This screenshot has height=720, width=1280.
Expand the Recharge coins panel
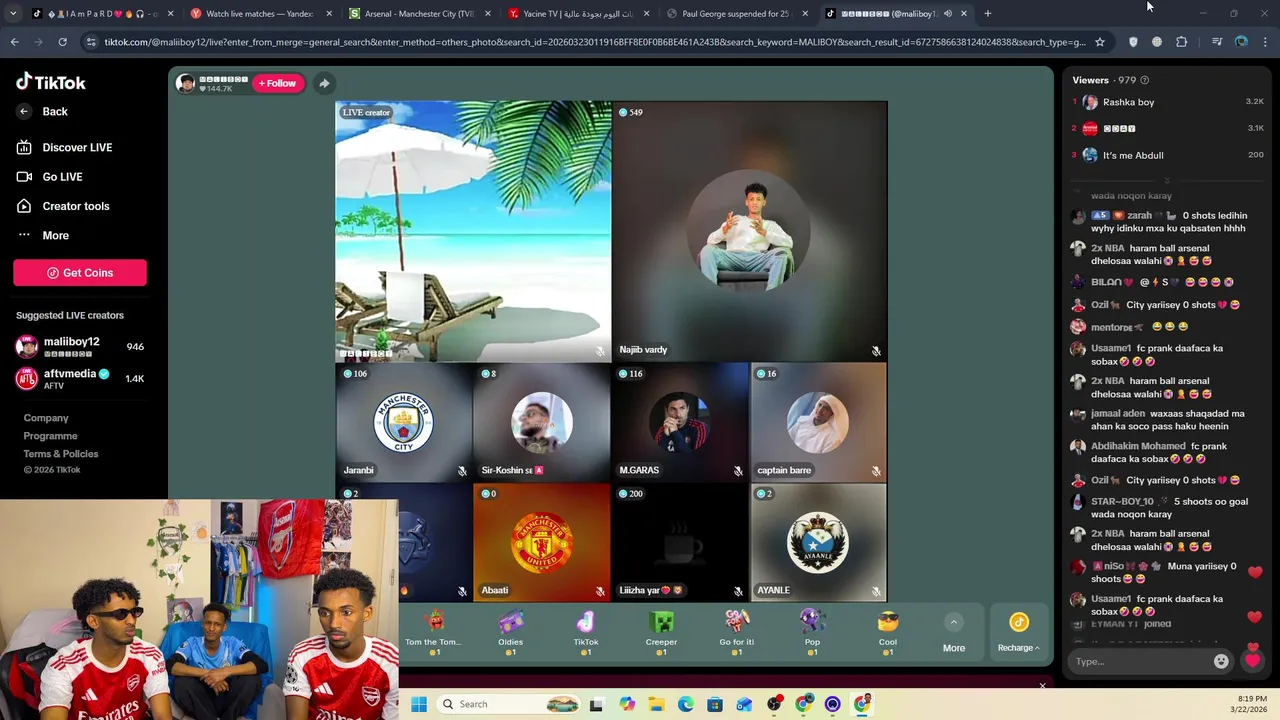[1018, 632]
